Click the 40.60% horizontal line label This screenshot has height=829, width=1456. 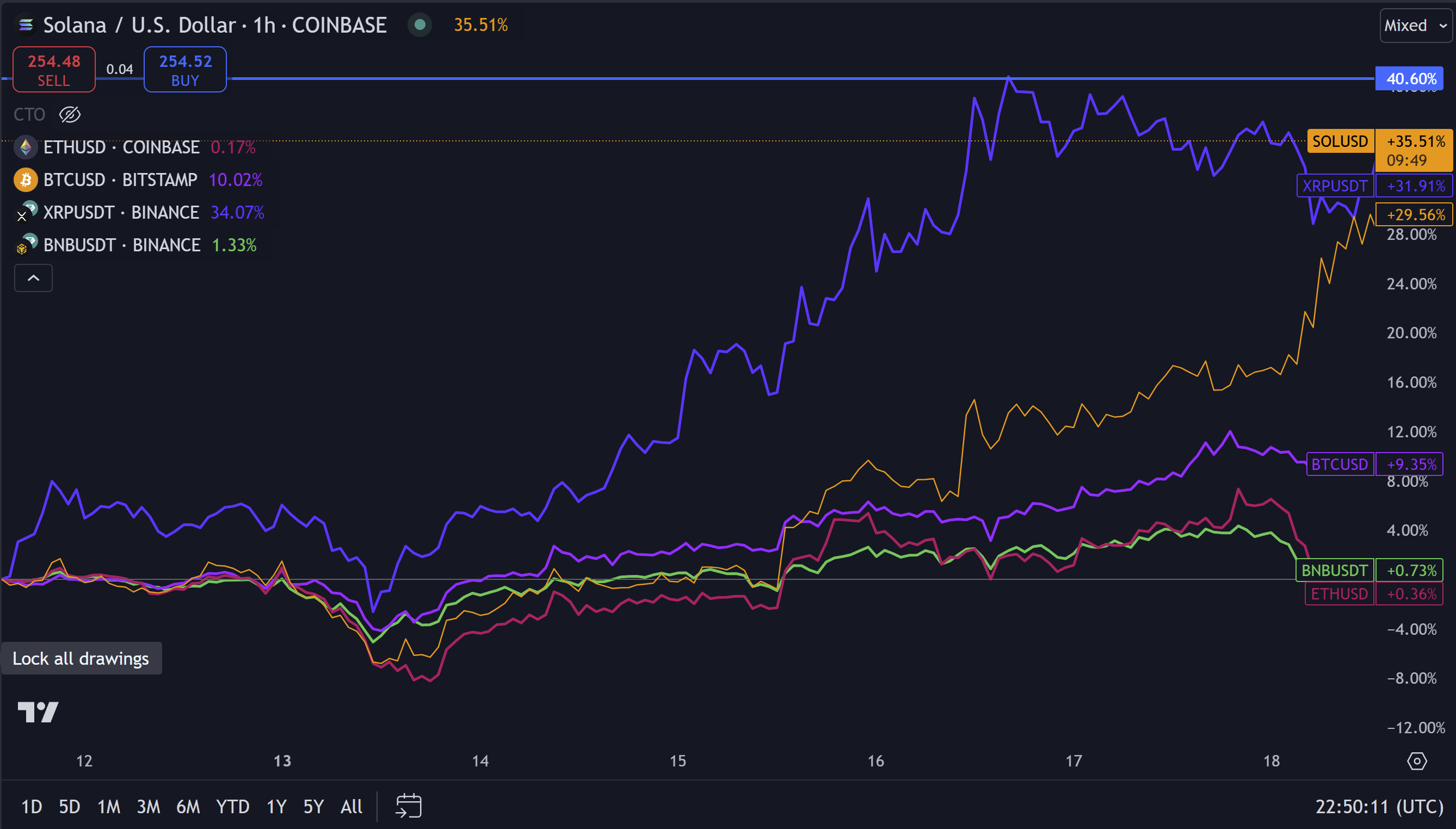(x=1410, y=78)
